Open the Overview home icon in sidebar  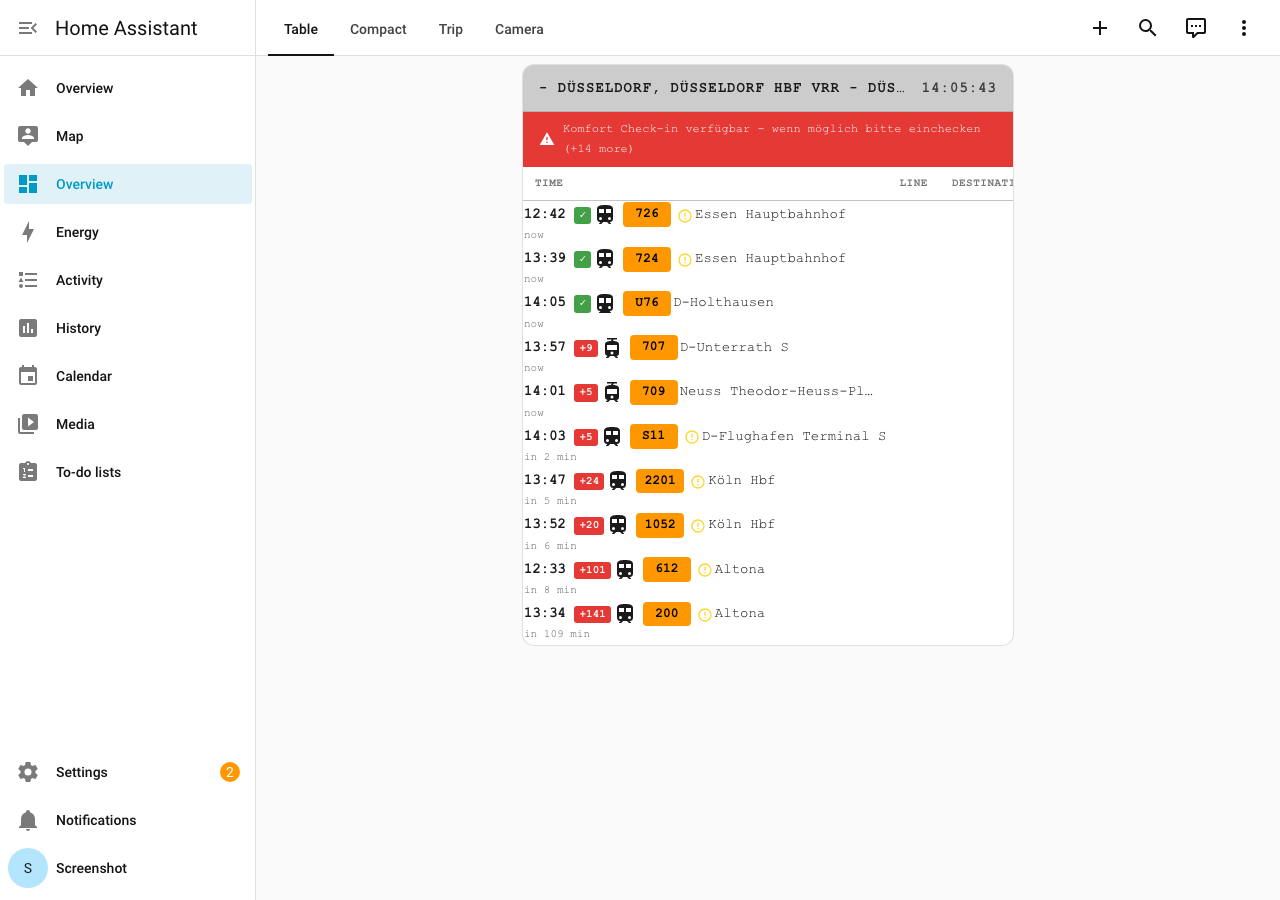coord(28,88)
